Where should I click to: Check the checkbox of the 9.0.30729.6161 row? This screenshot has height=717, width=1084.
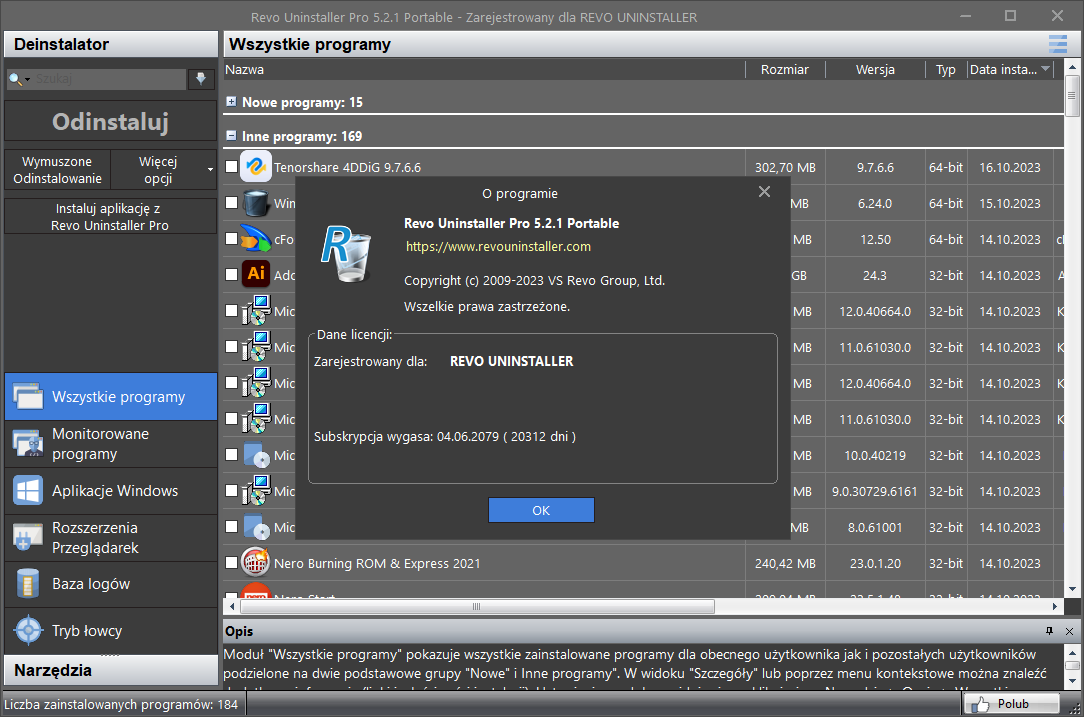pyautogui.click(x=232, y=490)
